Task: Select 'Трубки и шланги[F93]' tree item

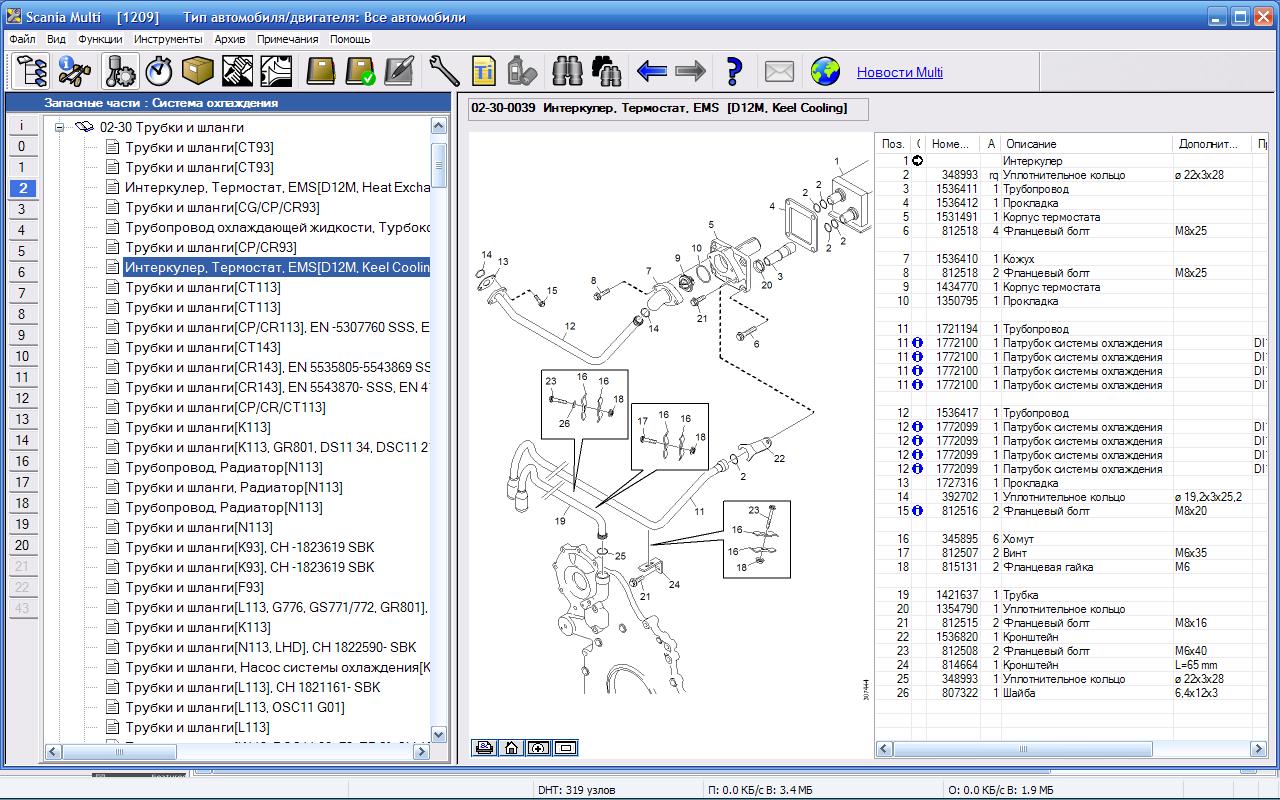Action: pyautogui.click(x=195, y=587)
